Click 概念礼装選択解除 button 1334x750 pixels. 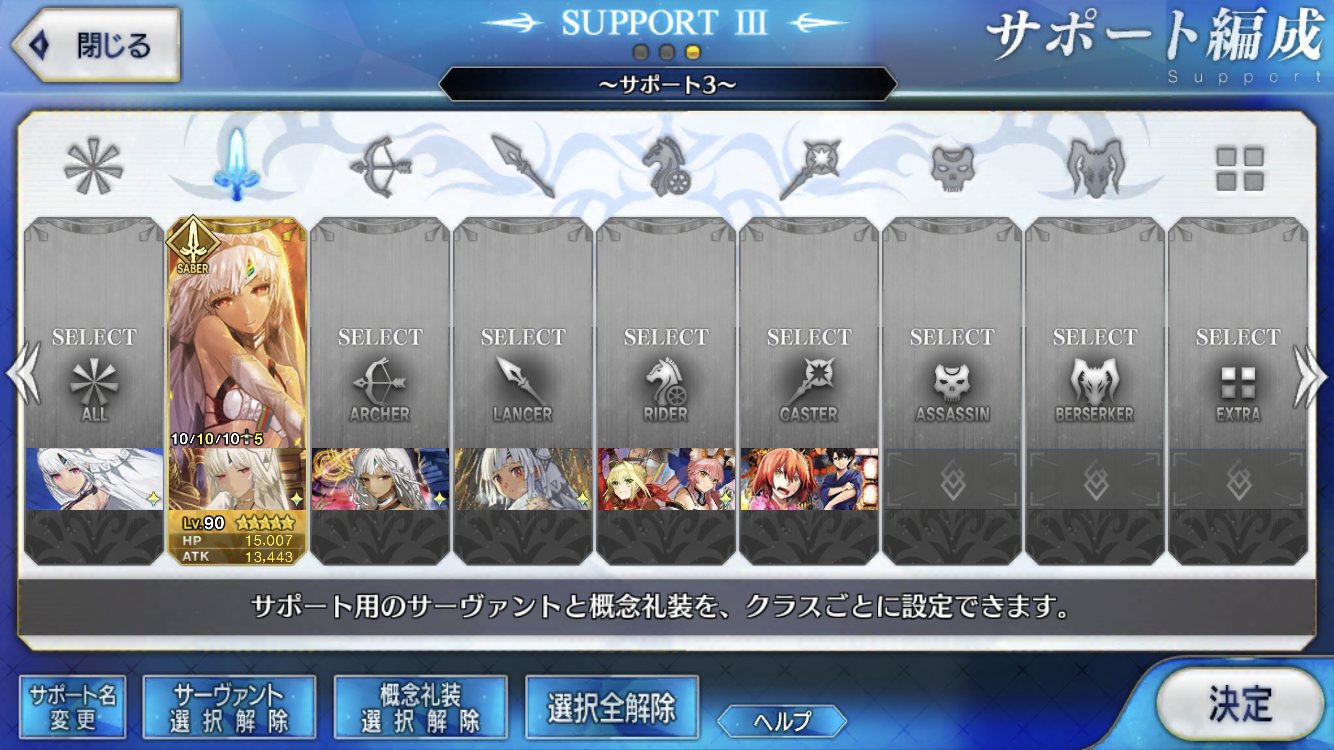click(421, 707)
